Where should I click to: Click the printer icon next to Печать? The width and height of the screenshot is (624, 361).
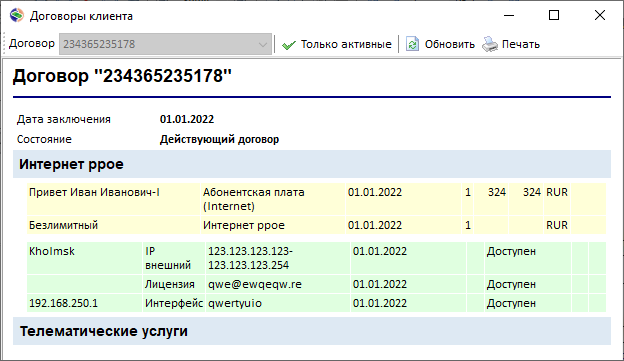[x=490, y=44]
